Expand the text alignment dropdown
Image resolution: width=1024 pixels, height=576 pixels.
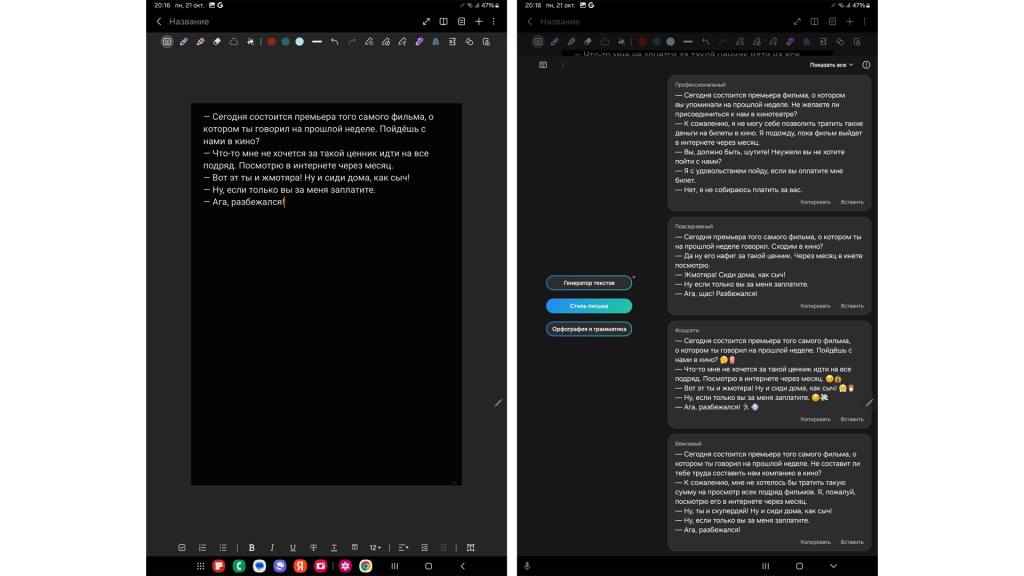coord(403,548)
